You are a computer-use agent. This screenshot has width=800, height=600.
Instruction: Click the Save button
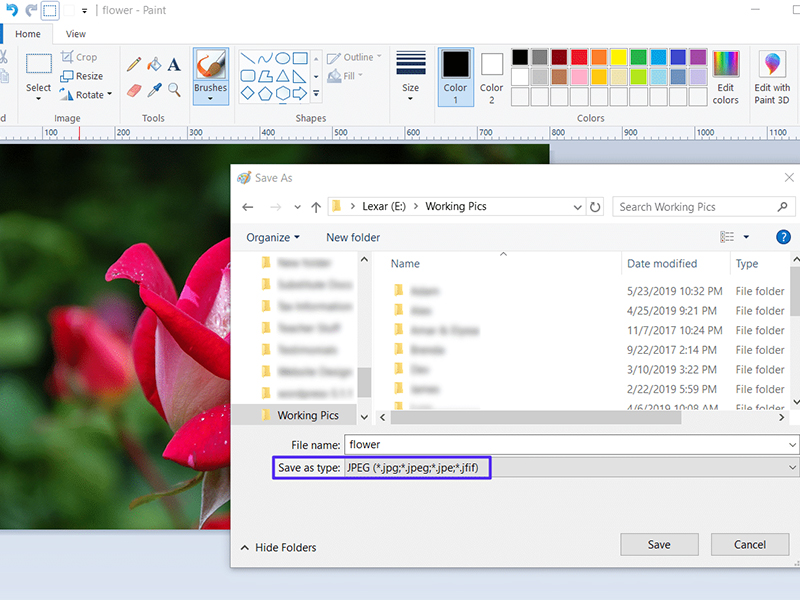(x=659, y=544)
